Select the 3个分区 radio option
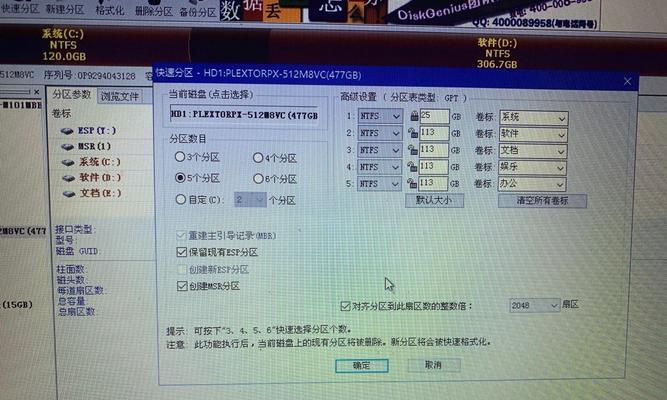 click(x=180, y=157)
